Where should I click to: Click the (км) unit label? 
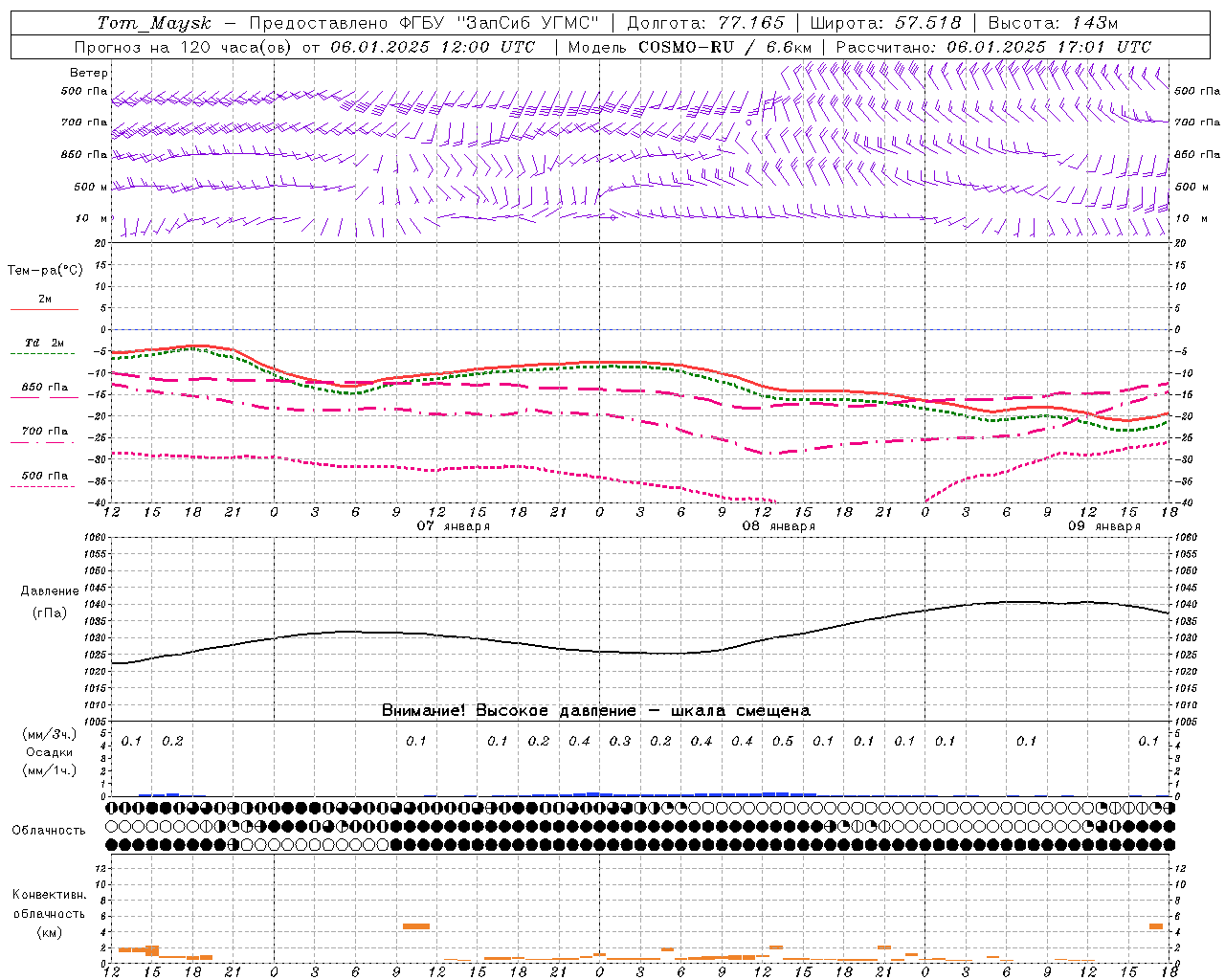(x=50, y=932)
